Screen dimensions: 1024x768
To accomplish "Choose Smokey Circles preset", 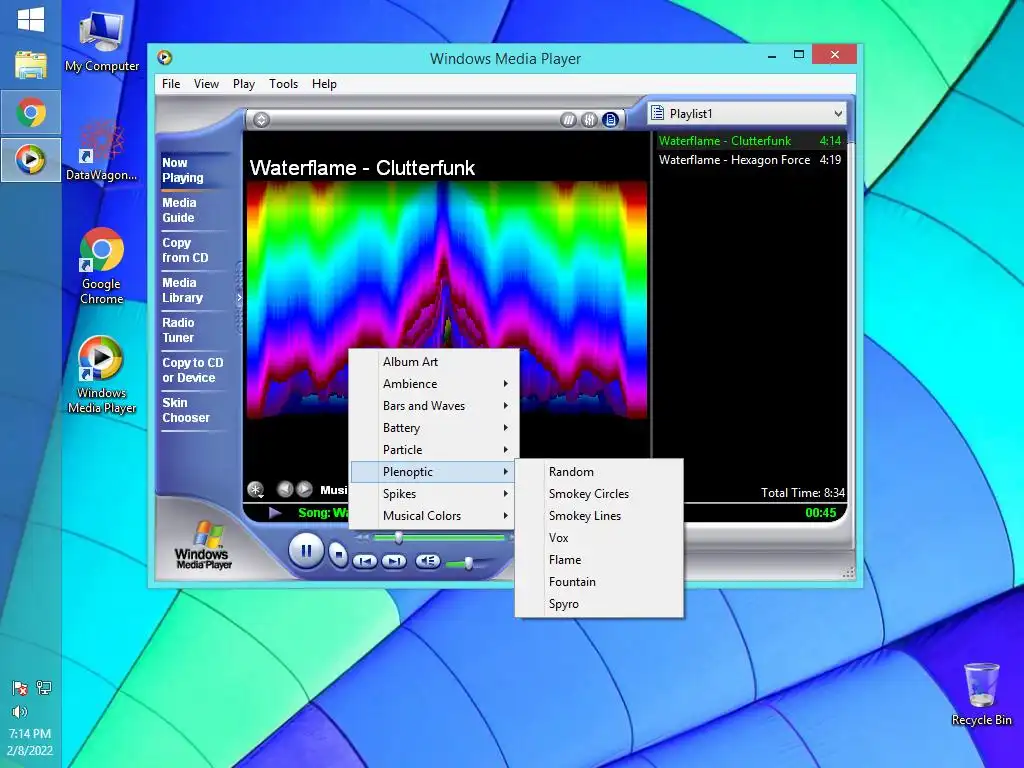I will pos(599,494).
